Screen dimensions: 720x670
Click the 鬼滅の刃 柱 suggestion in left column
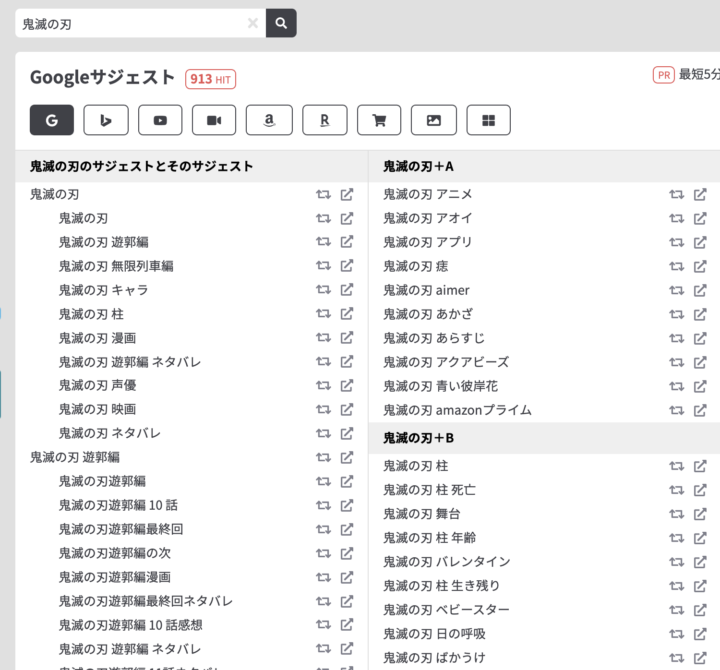pyautogui.click(x=91, y=314)
